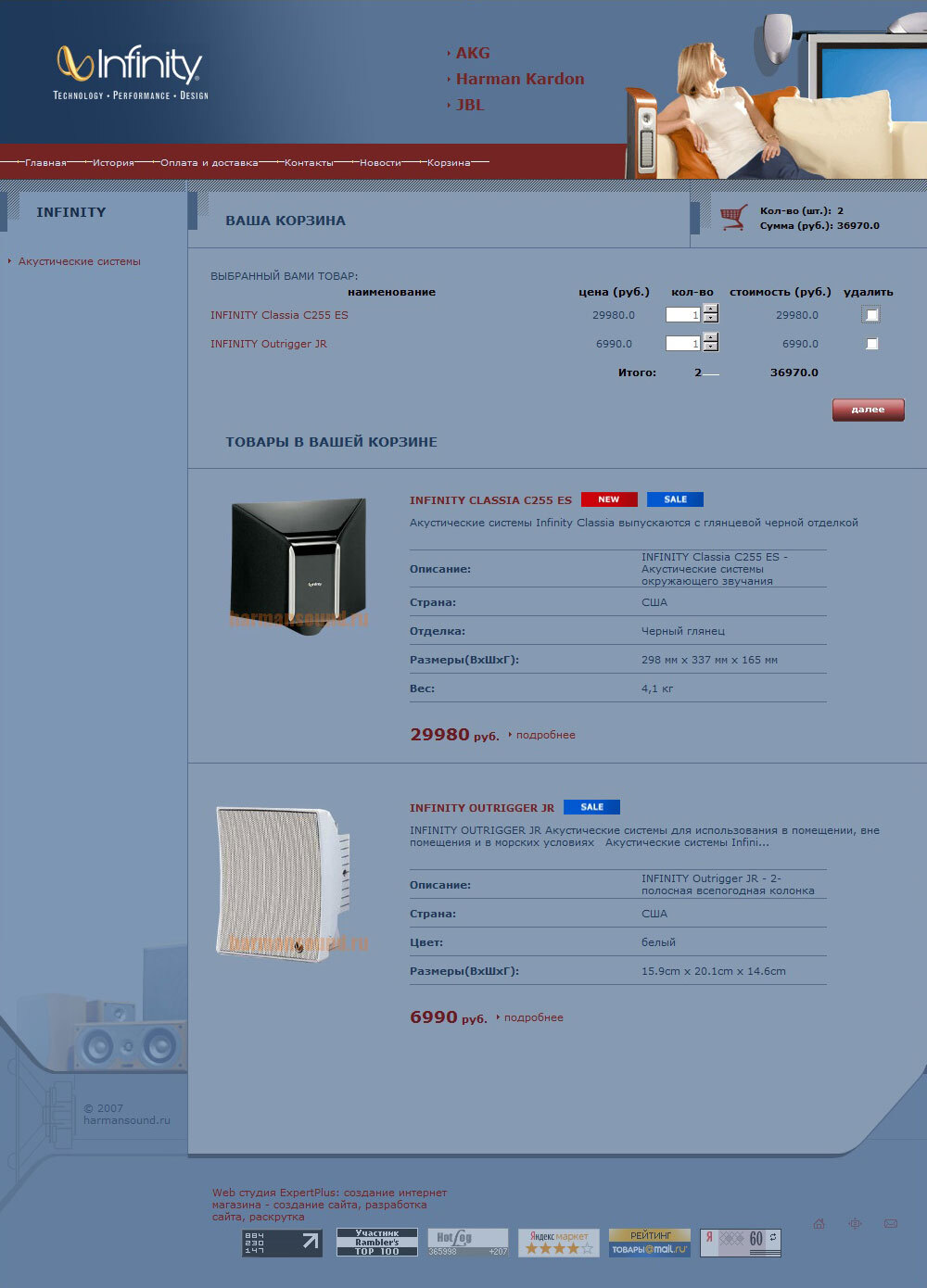Open the Контакты menu item
The width and height of the screenshot is (927, 1288).
[x=309, y=163]
